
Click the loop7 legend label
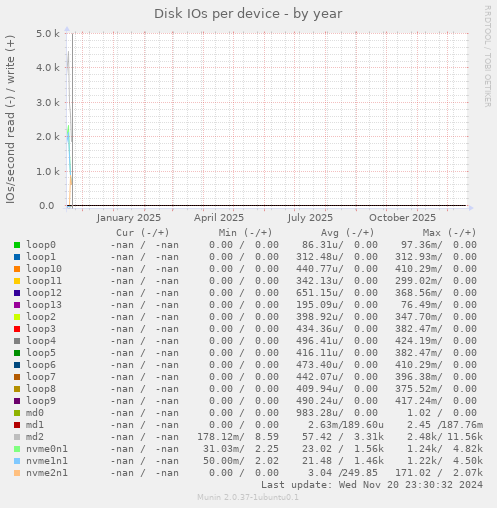click(x=41, y=377)
